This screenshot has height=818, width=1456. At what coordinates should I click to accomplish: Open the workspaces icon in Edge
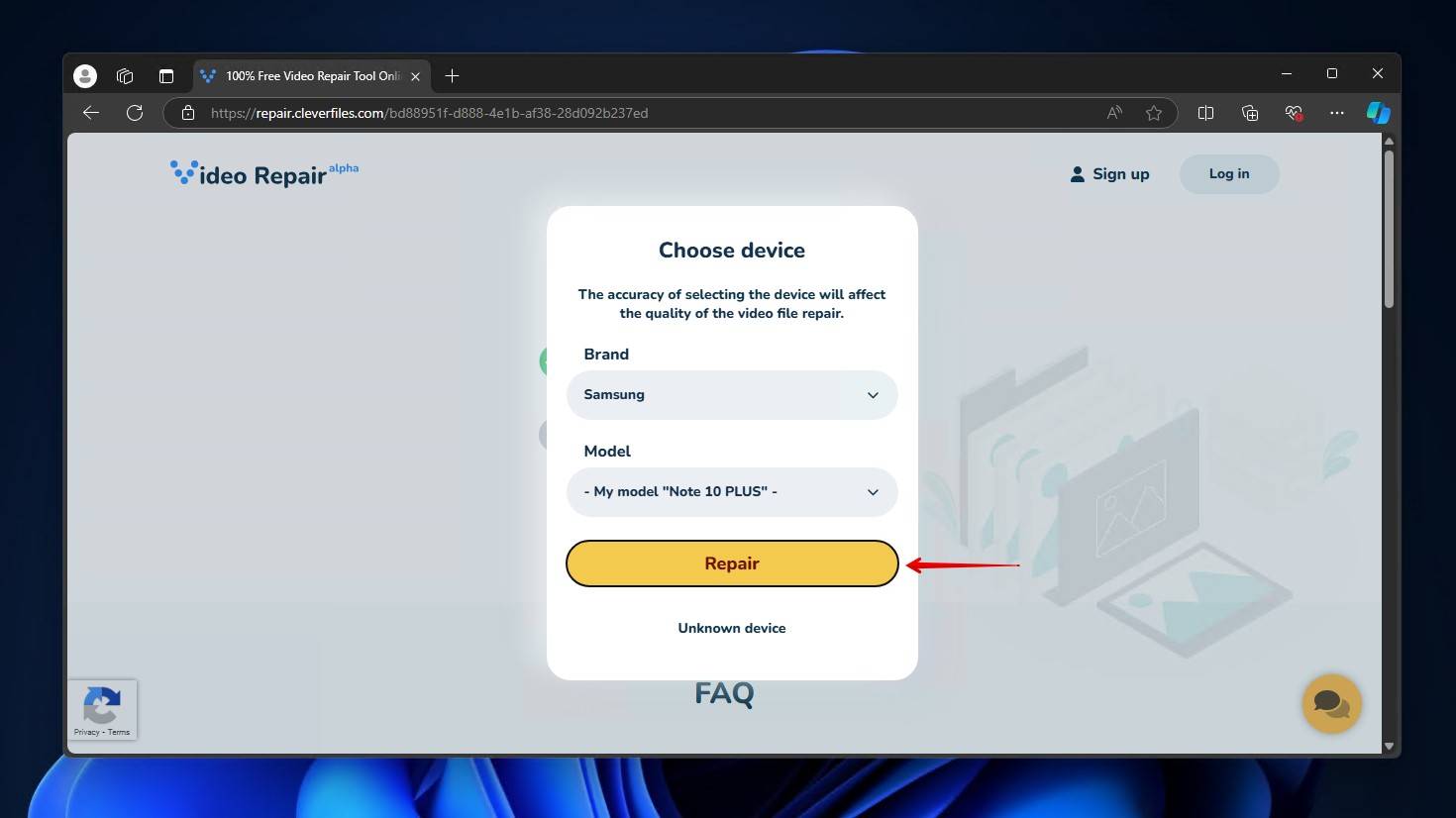tap(125, 75)
